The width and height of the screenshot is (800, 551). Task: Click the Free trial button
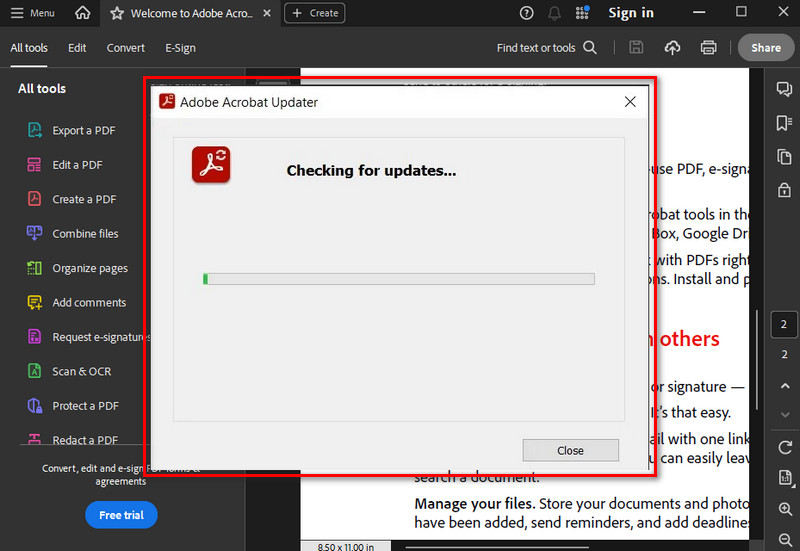click(x=121, y=515)
